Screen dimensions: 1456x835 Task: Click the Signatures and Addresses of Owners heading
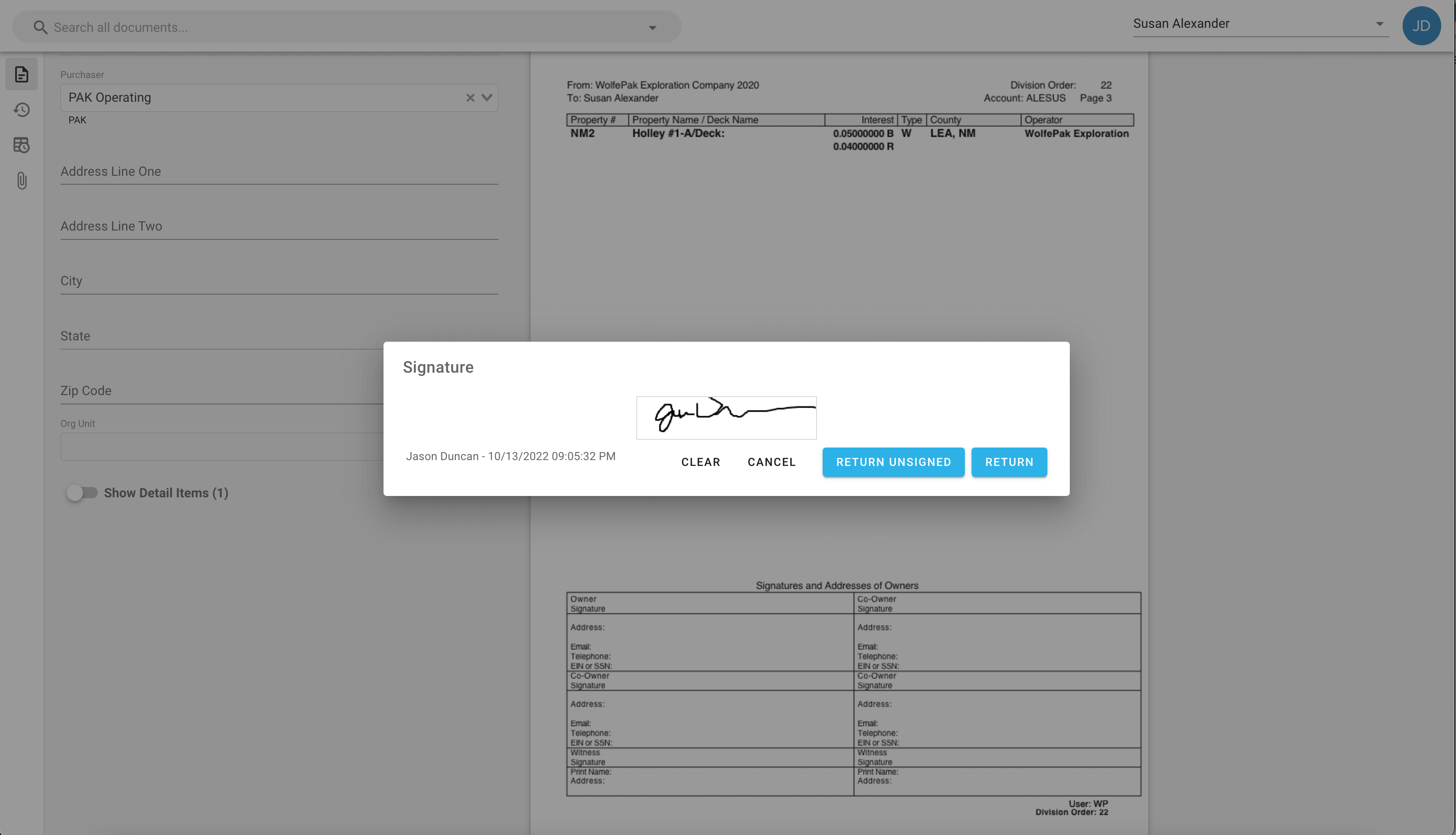pyautogui.click(x=837, y=585)
